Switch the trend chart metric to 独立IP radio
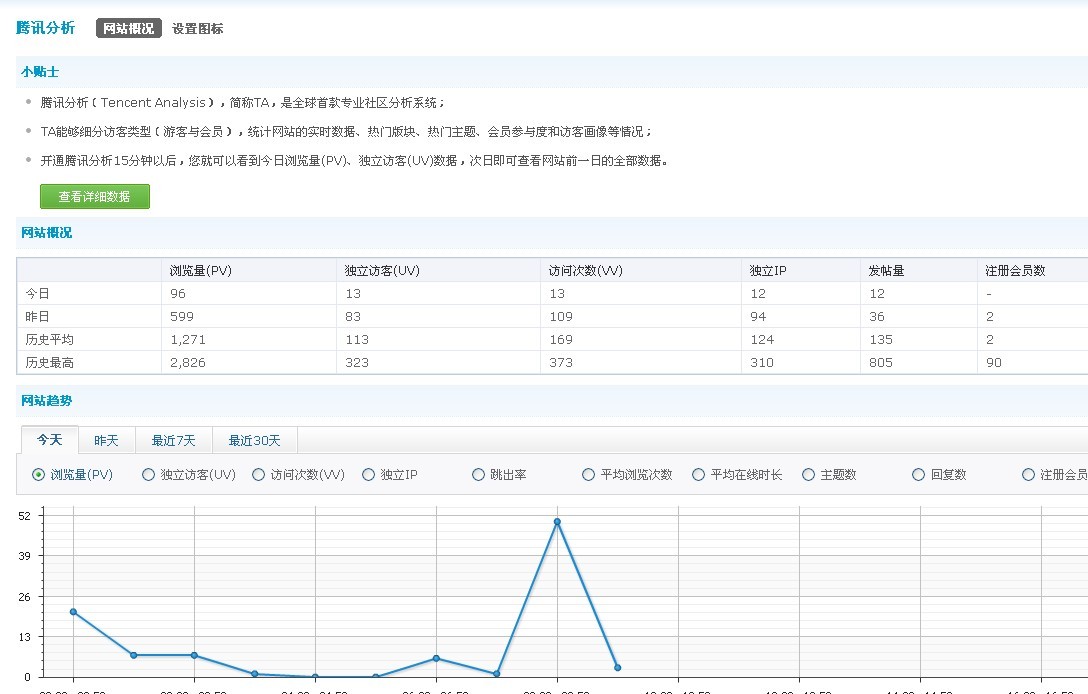The image size is (1088, 694). (x=368, y=475)
